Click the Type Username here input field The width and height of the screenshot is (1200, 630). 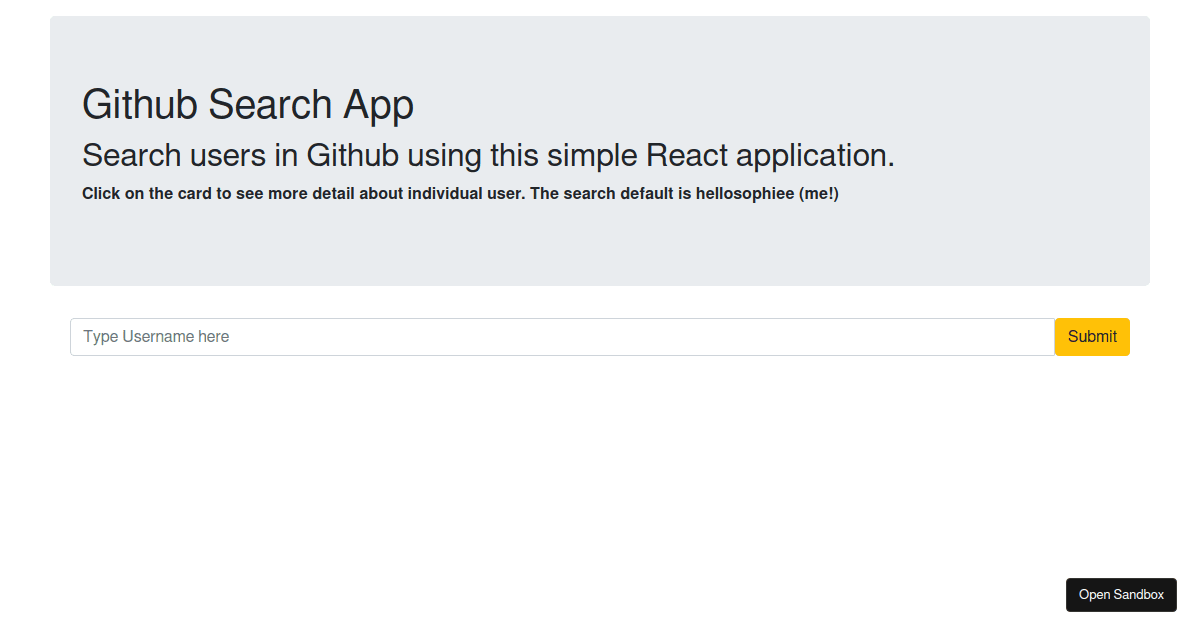click(561, 337)
